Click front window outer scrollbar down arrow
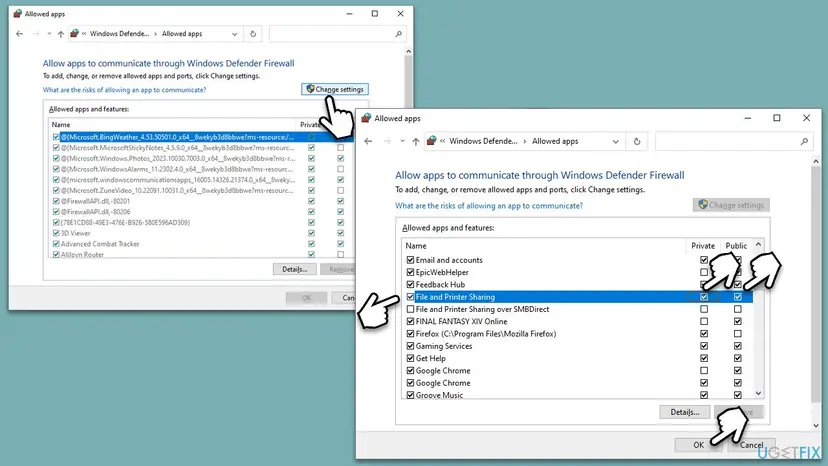 (816, 425)
